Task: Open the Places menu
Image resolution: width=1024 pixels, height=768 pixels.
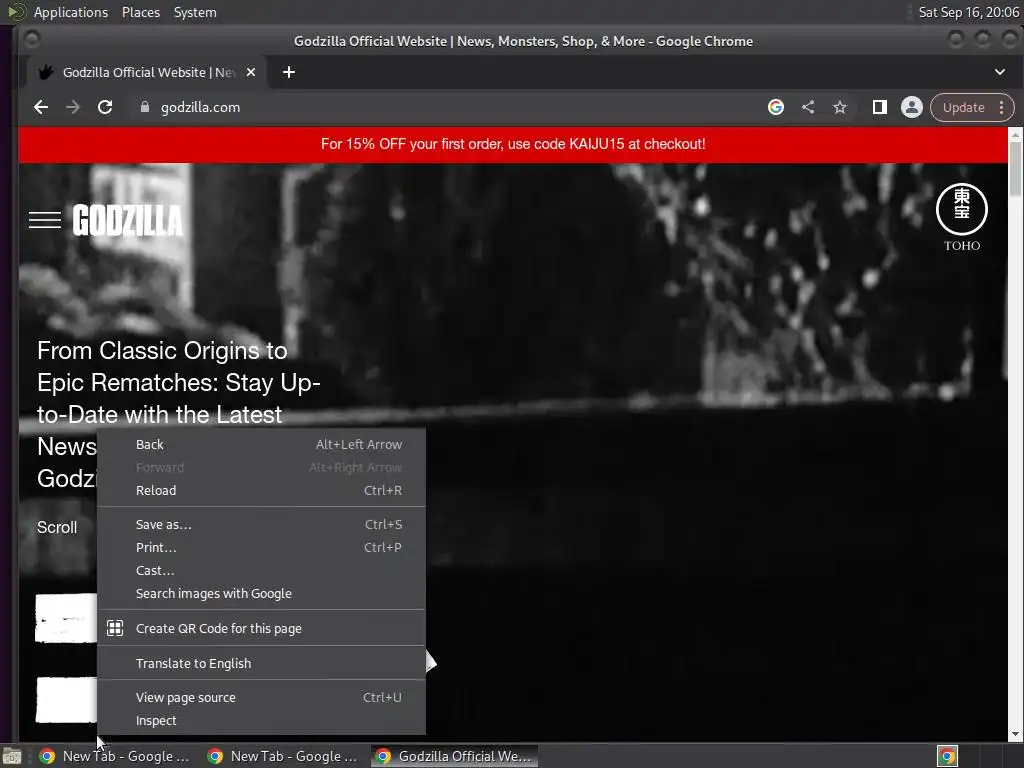Action: [140, 12]
